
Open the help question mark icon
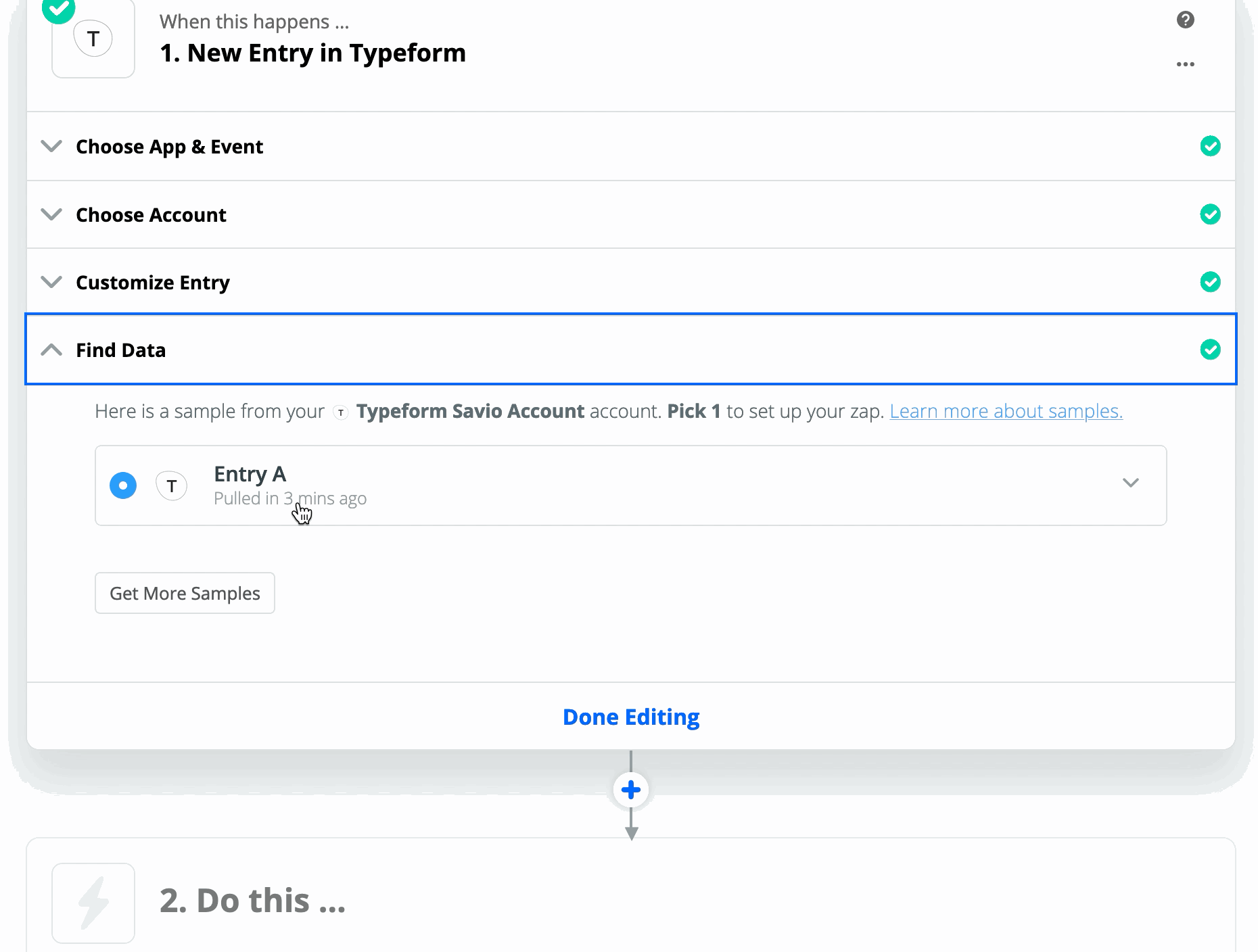1185,20
